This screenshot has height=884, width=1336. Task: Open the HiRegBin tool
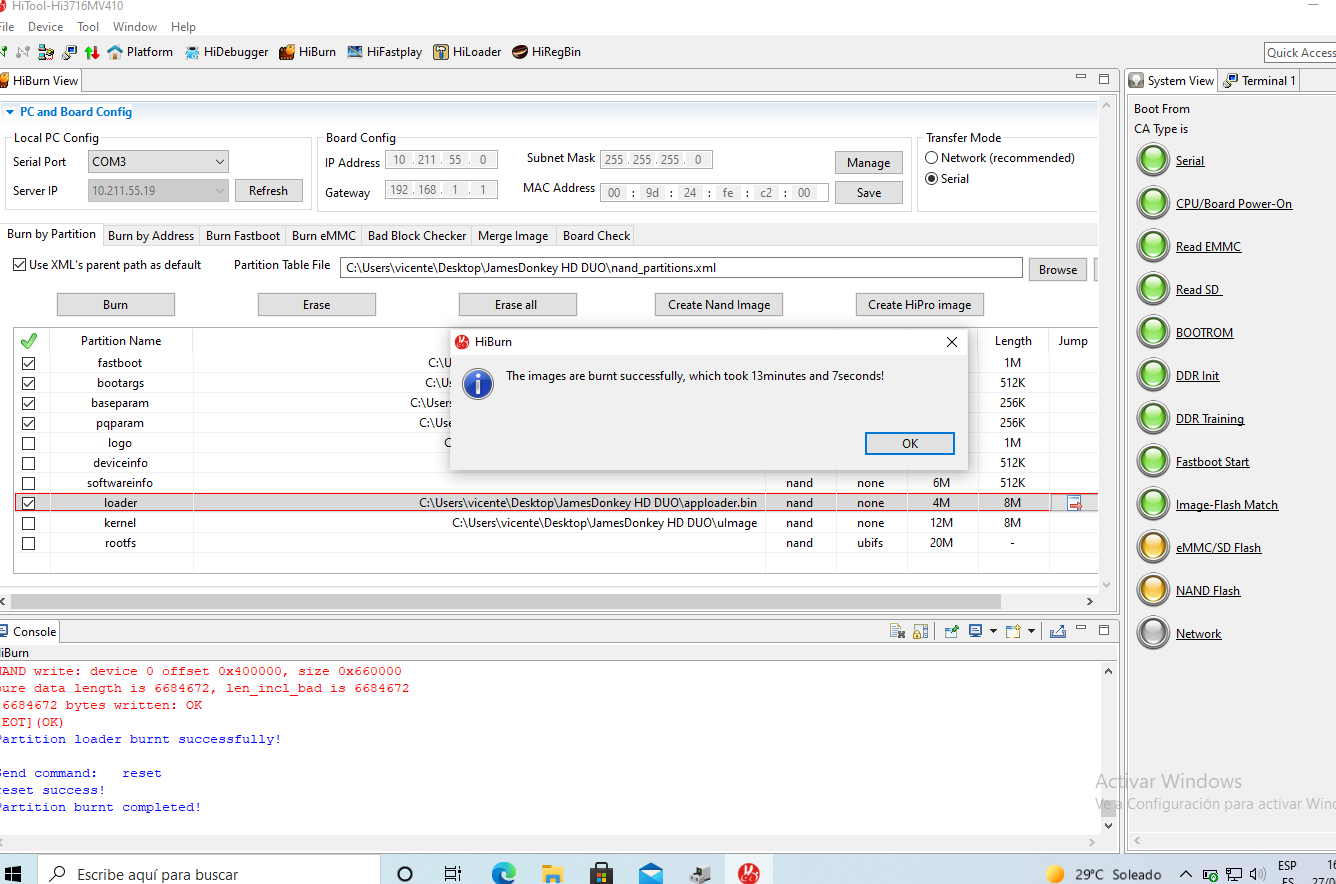(x=546, y=52)
